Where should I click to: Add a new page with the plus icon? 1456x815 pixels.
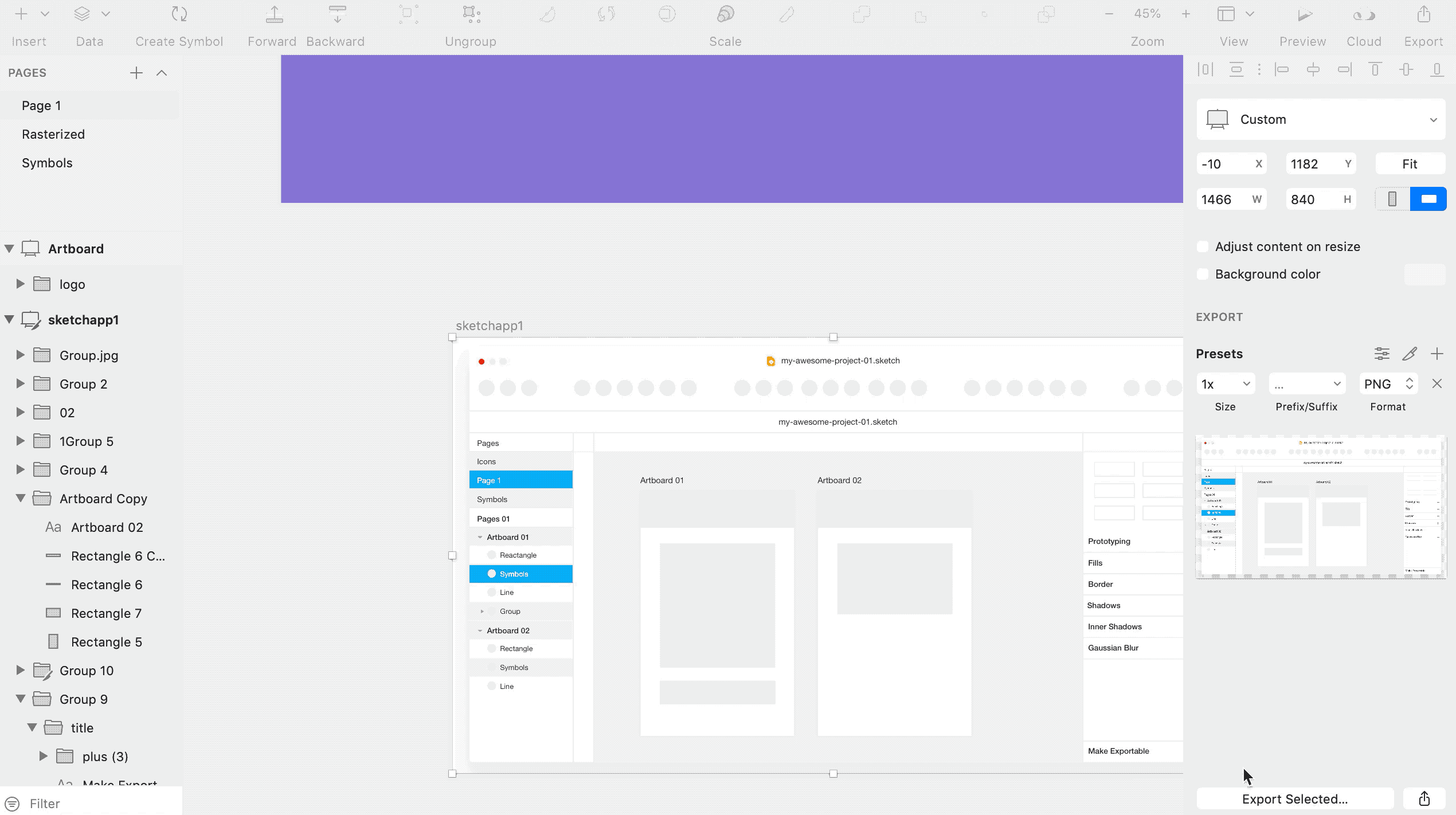tap(136, 73)
